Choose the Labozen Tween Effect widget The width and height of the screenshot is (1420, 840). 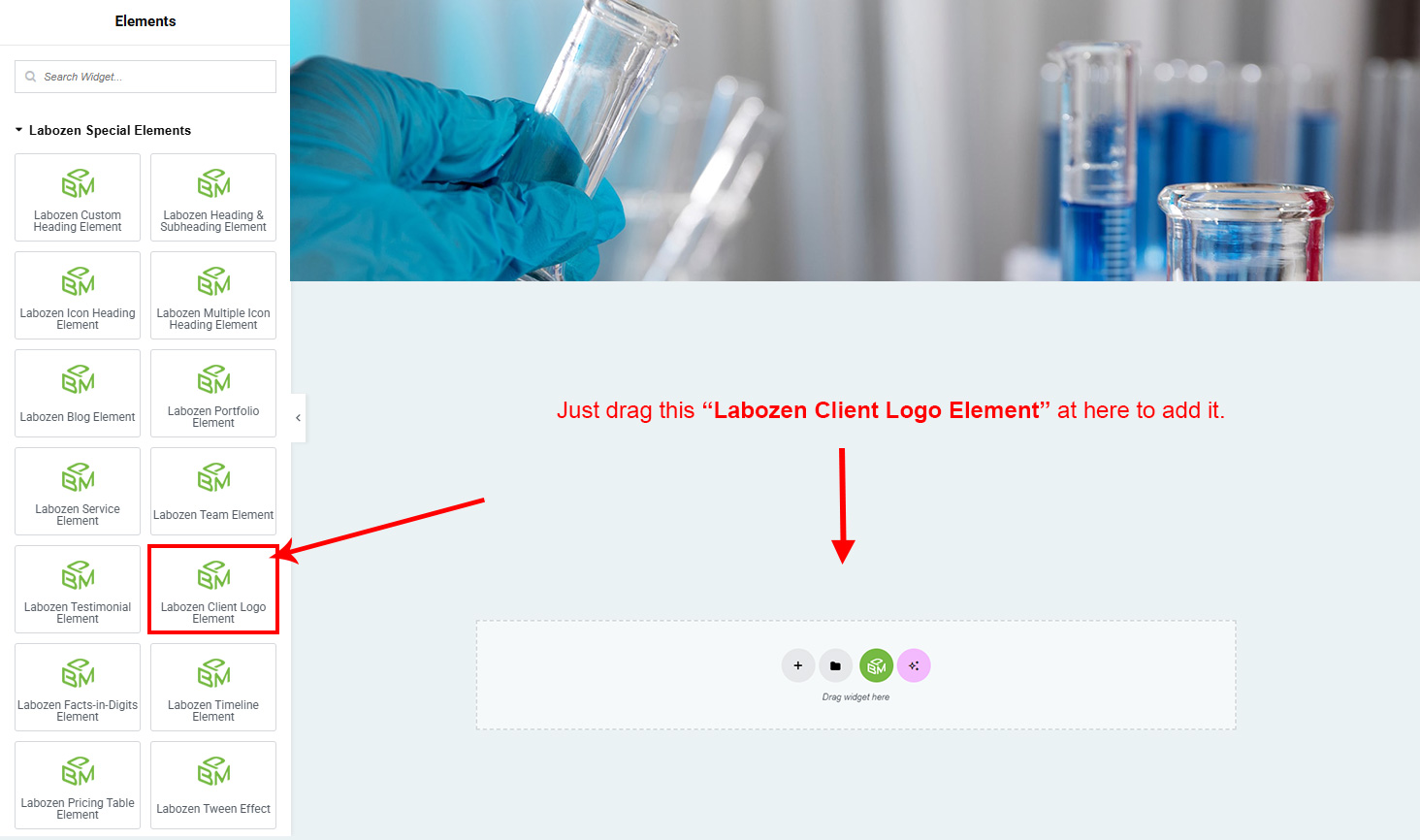pyautogui.click(x=213, y=786)
